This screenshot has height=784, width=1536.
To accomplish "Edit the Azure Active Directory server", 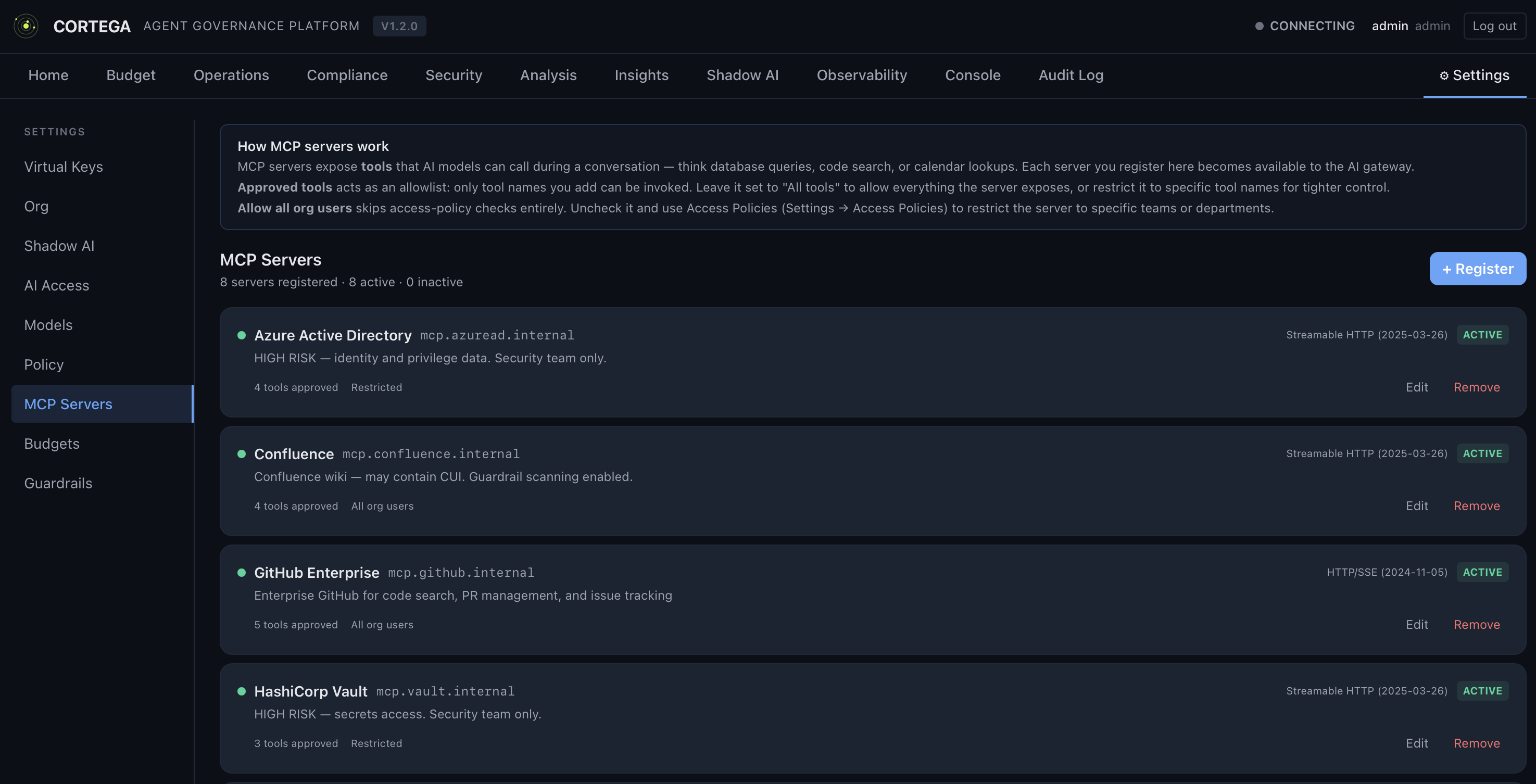I will point(1417,387).
